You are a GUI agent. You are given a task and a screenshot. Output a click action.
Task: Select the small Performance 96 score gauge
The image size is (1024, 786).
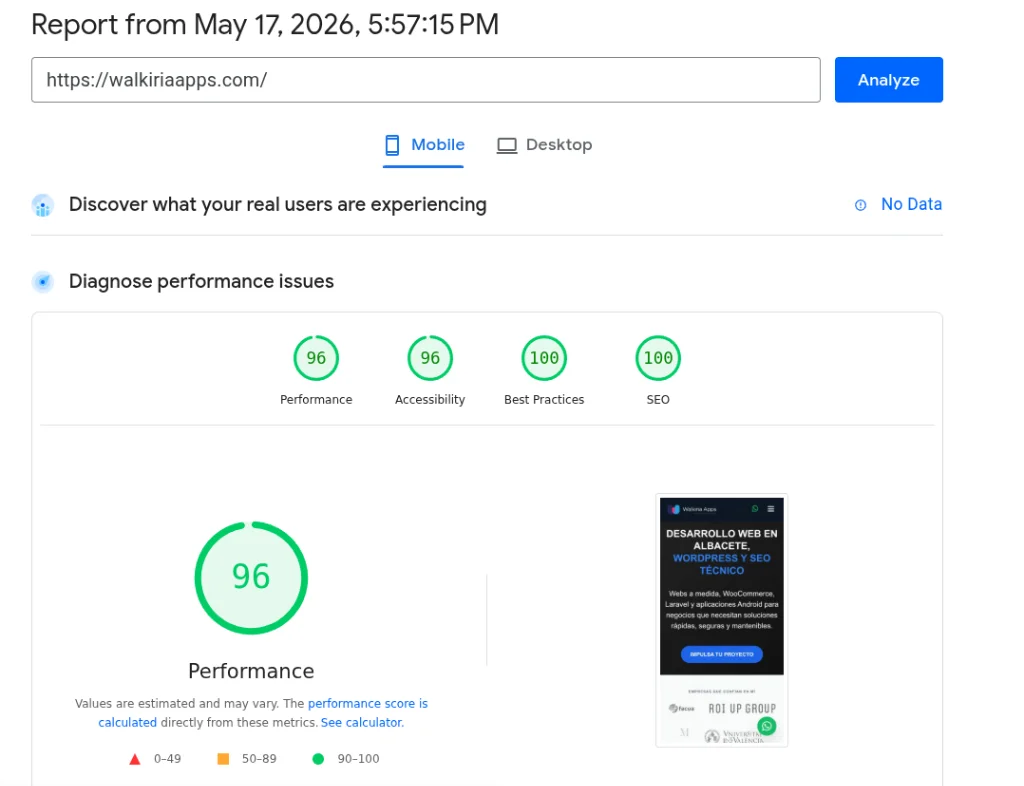pyautogui.click(x=316, y=358)
